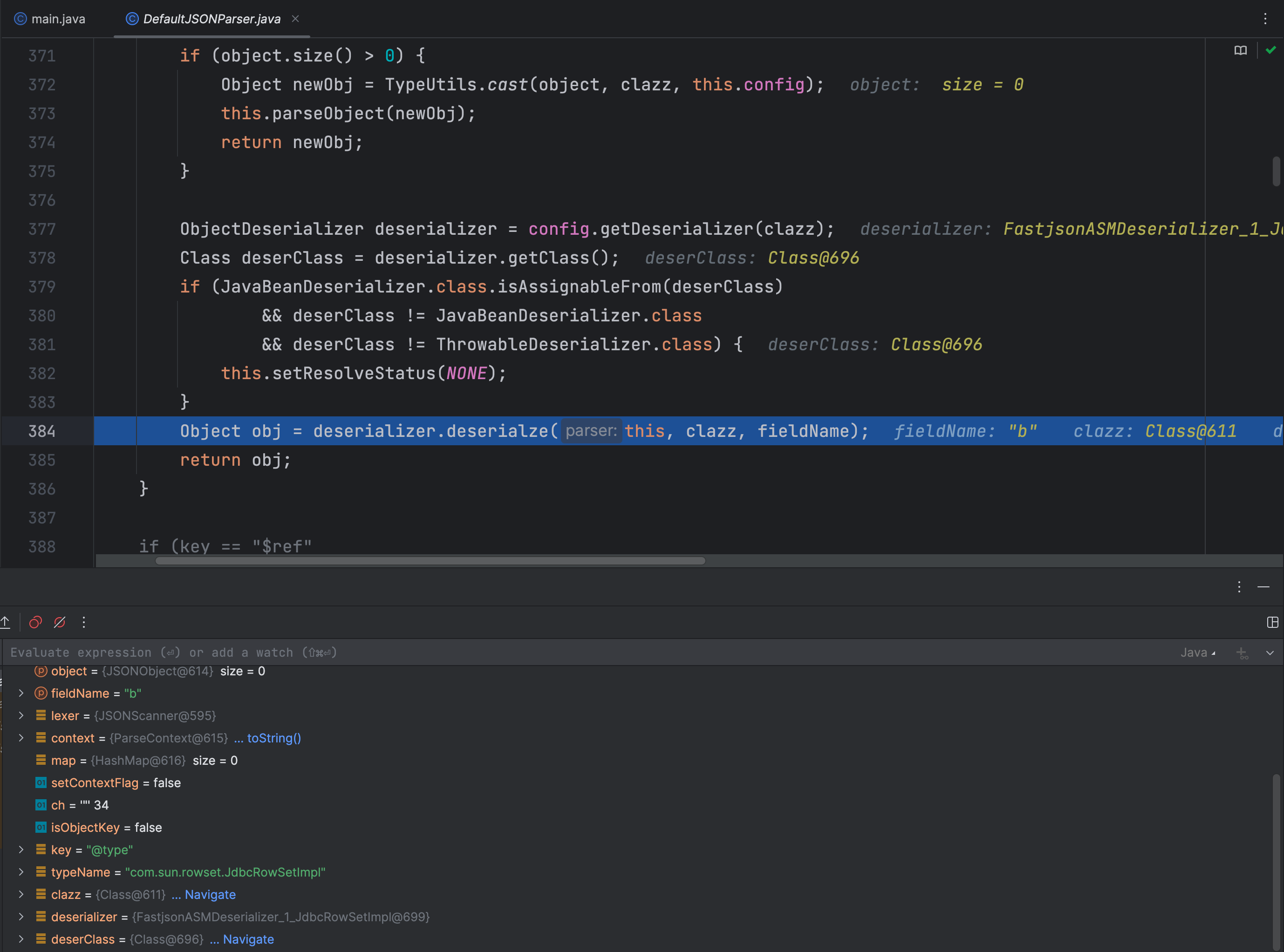1284x952 pixels.
Task: Expand the key variable node
Action: click(21, 850)
